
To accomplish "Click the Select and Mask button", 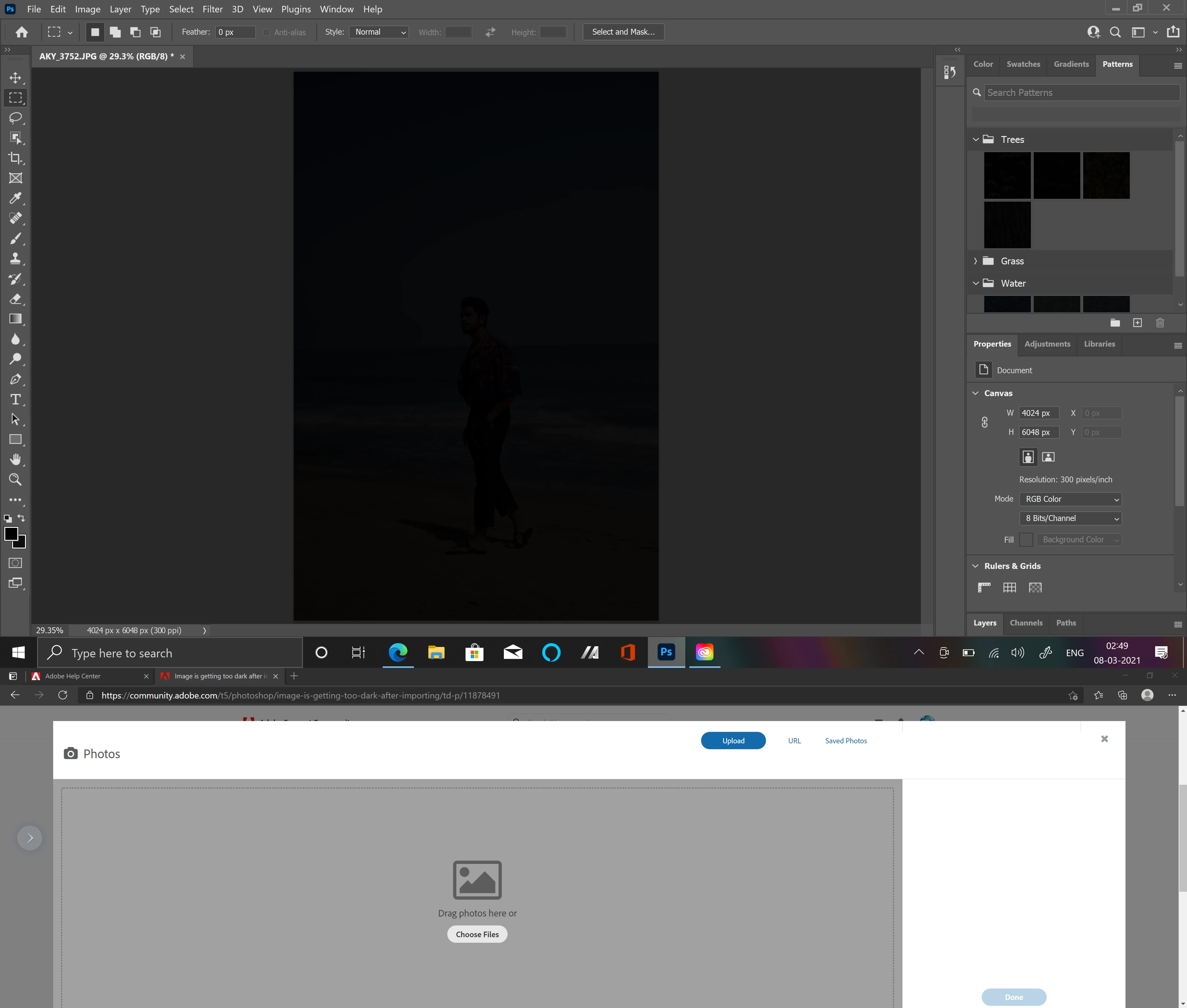I will [x=623, y=32].
